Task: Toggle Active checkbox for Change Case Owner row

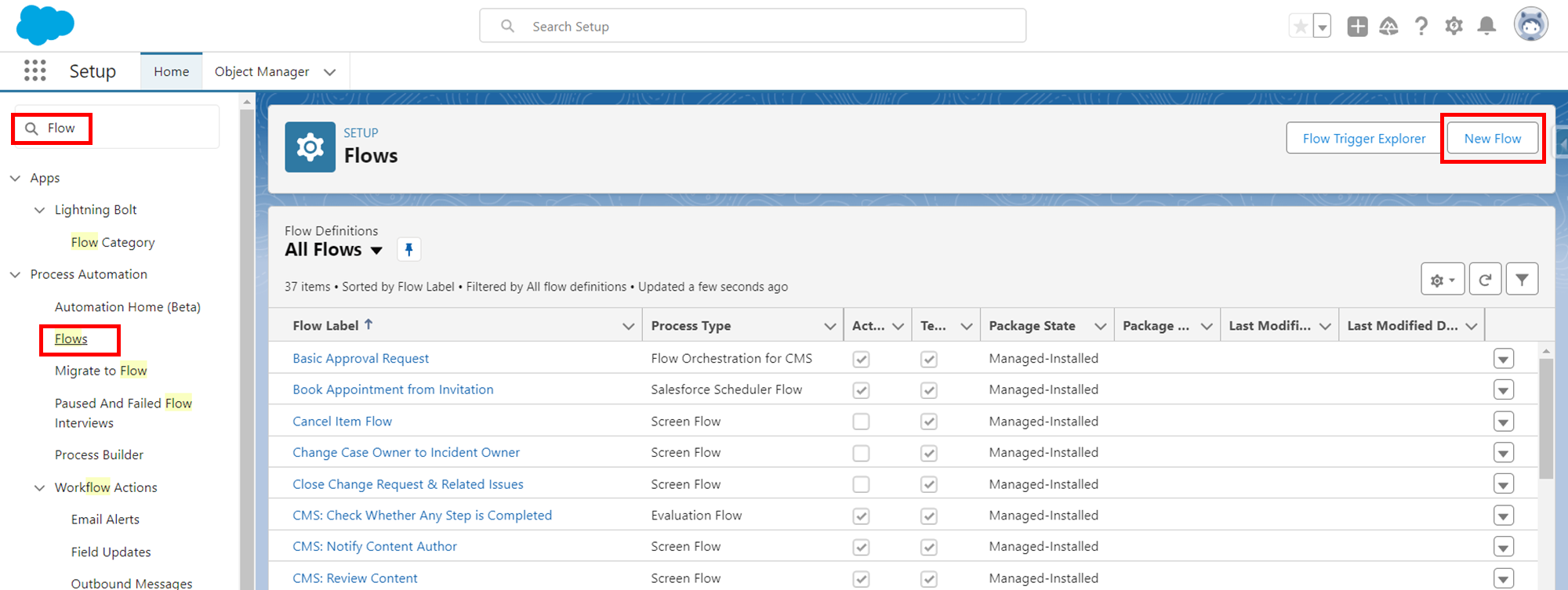Action: [x=861, y=453]
